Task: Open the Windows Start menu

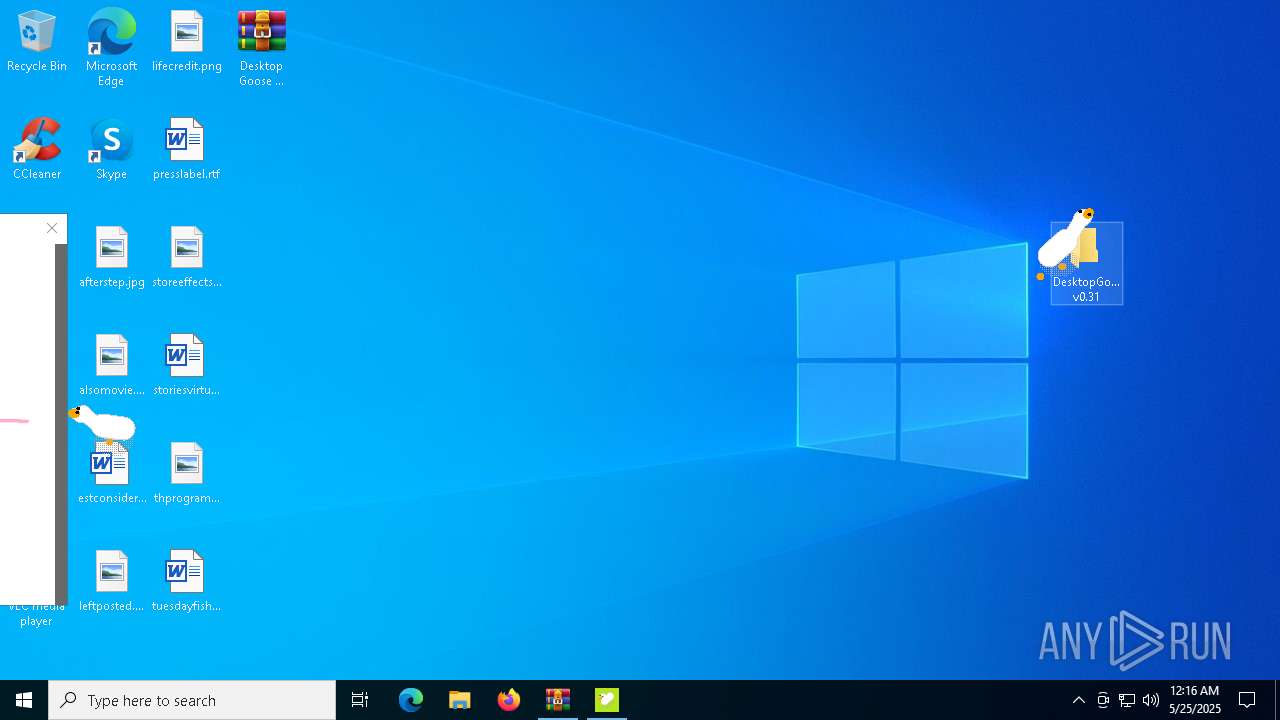Action: pos(24,700)
